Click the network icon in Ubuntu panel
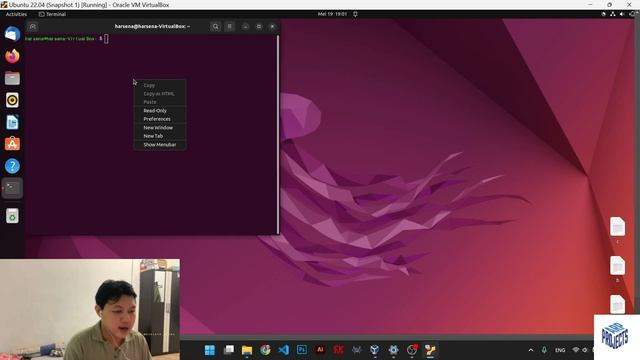Screen dimensions: 640x360 point(613,14)
